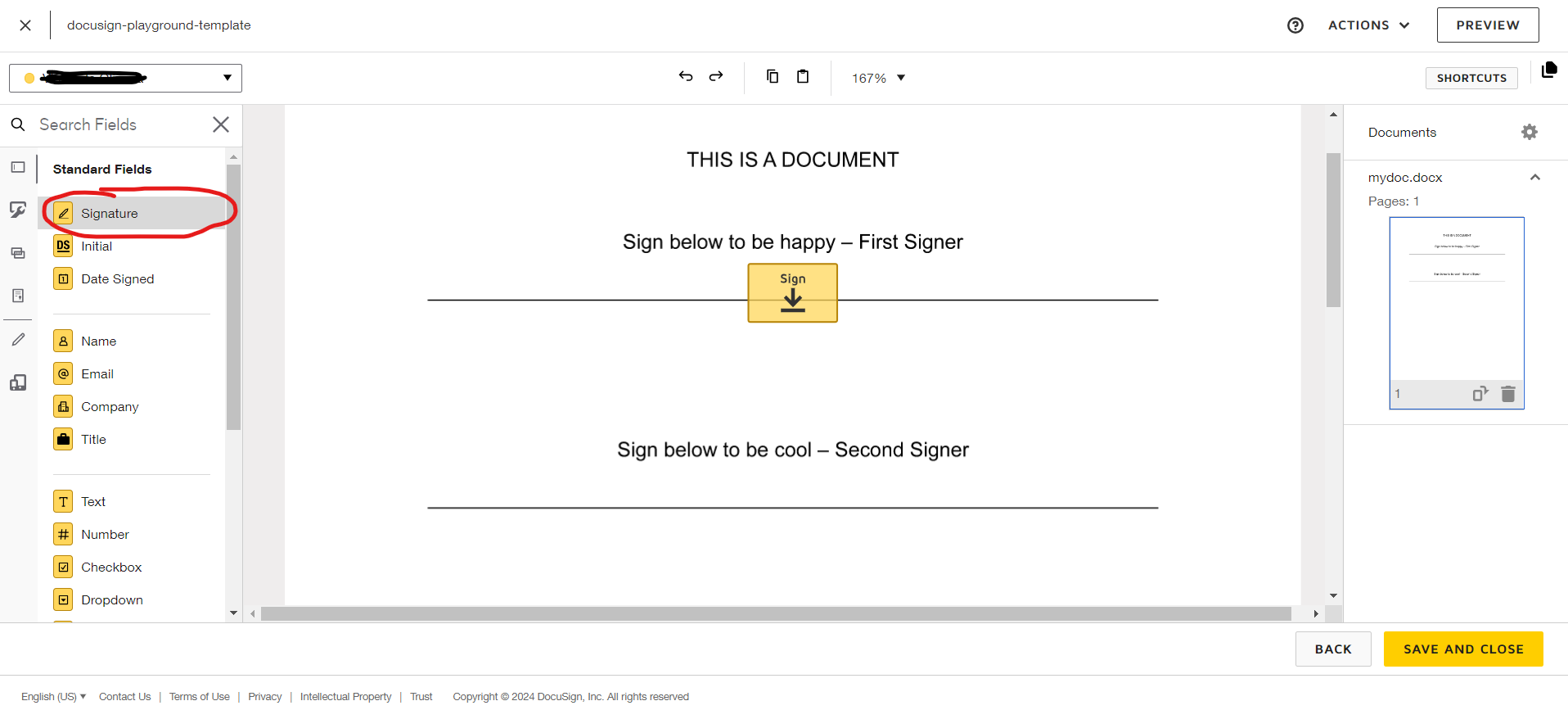The image size is (1568, 710).
Task: Open the Documents settings gear
Action: pyautogui.click(x=1530, y=132)
